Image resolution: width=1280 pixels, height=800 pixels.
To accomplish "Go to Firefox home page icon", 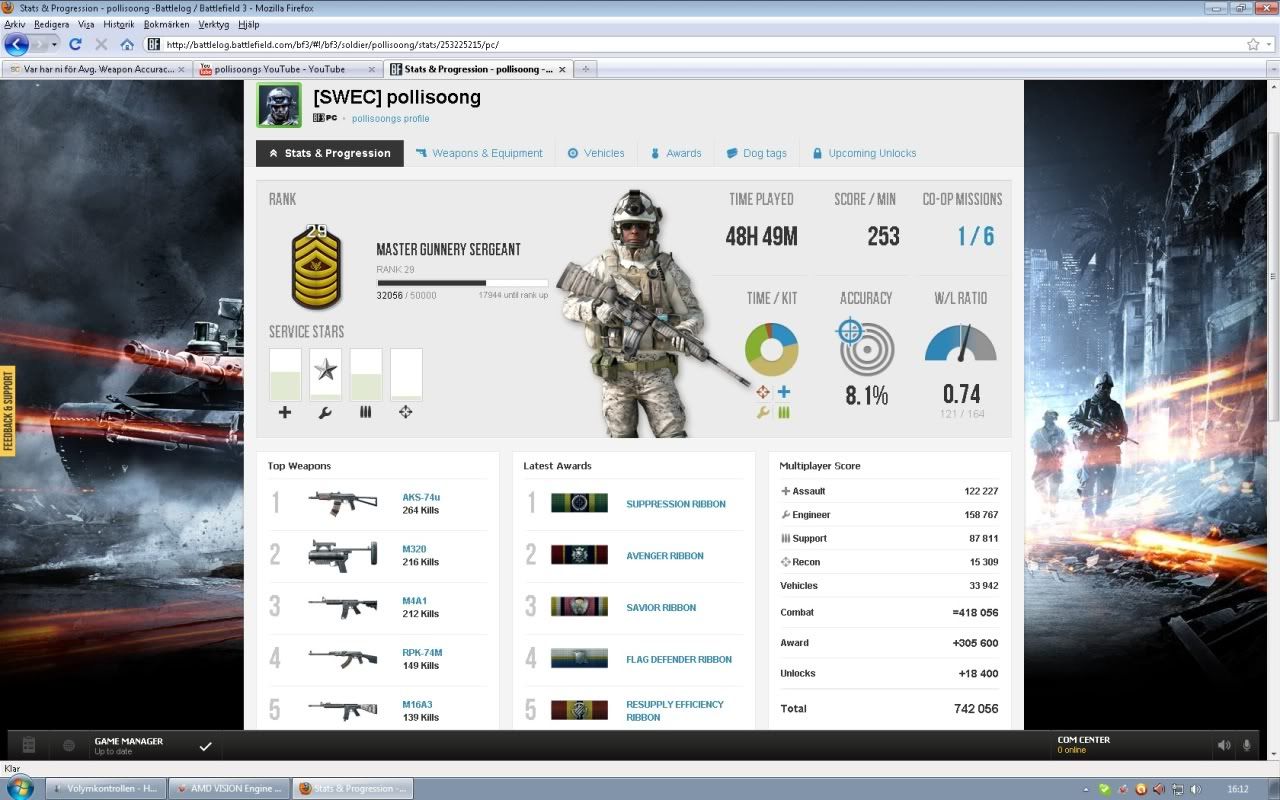I will point(127,44).
